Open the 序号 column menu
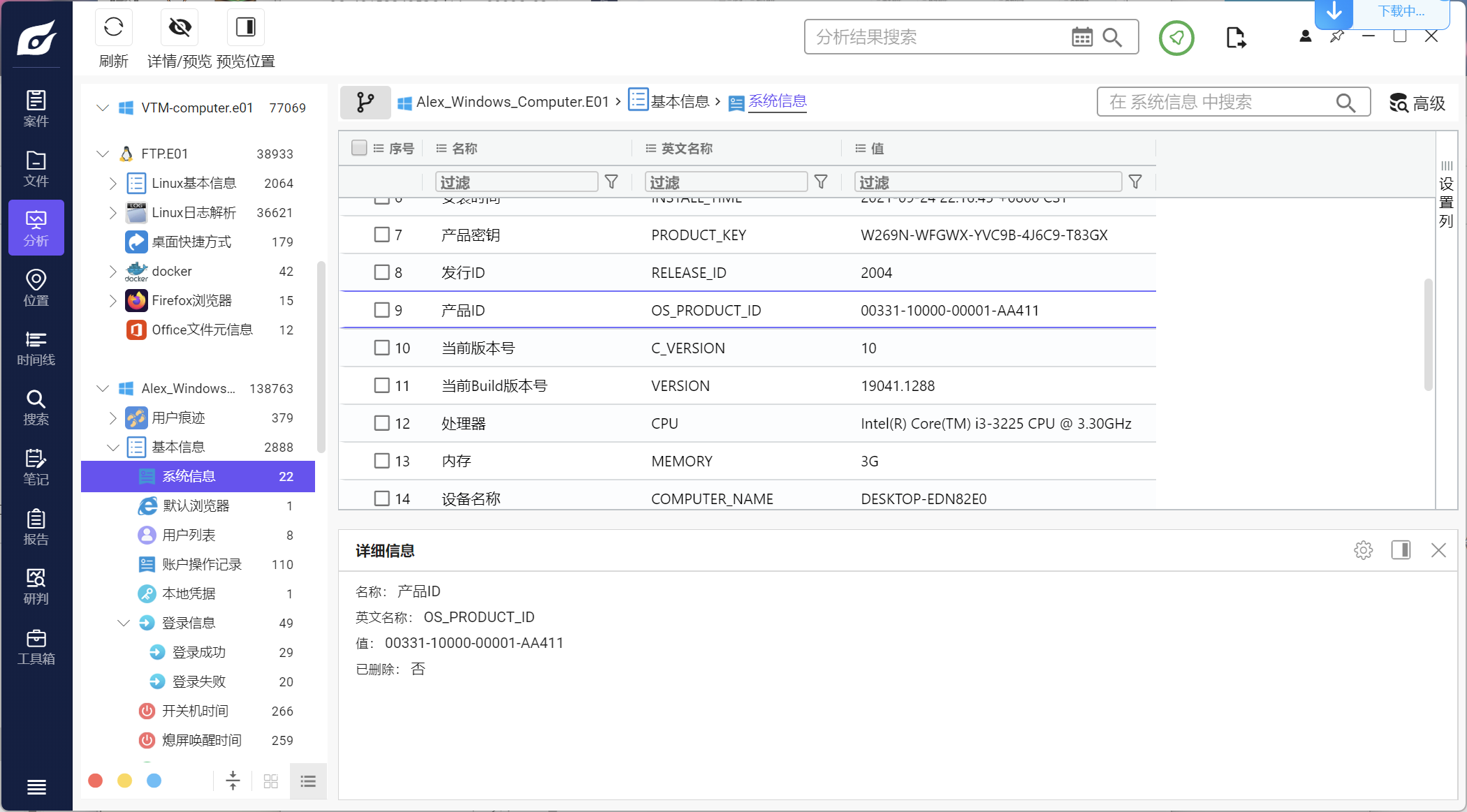1467x812 pixels. click(x=378, y=148)
